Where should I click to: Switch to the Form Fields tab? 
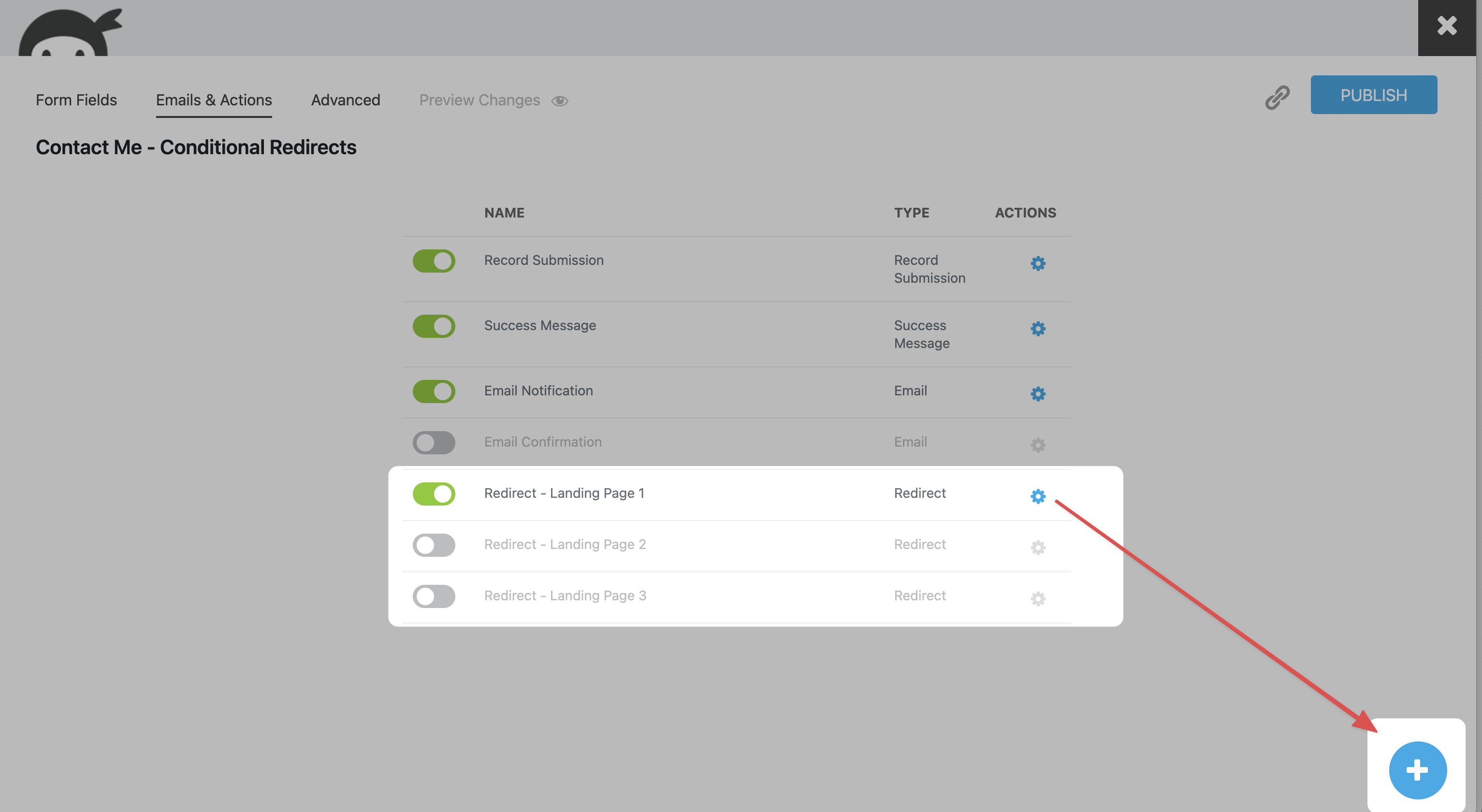point(76,100)
